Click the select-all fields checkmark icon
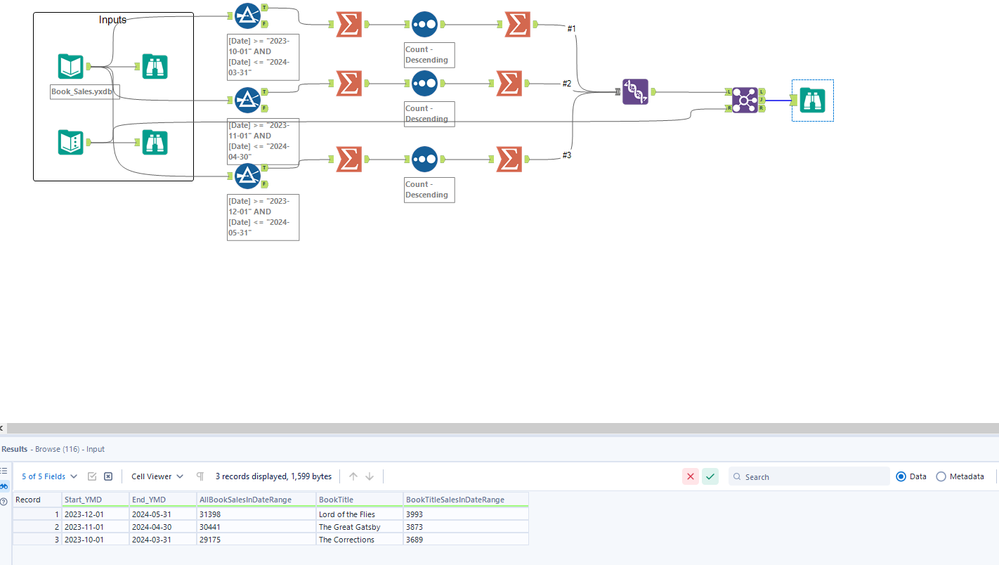Screen dimensions: 999x565 (92, 476)
